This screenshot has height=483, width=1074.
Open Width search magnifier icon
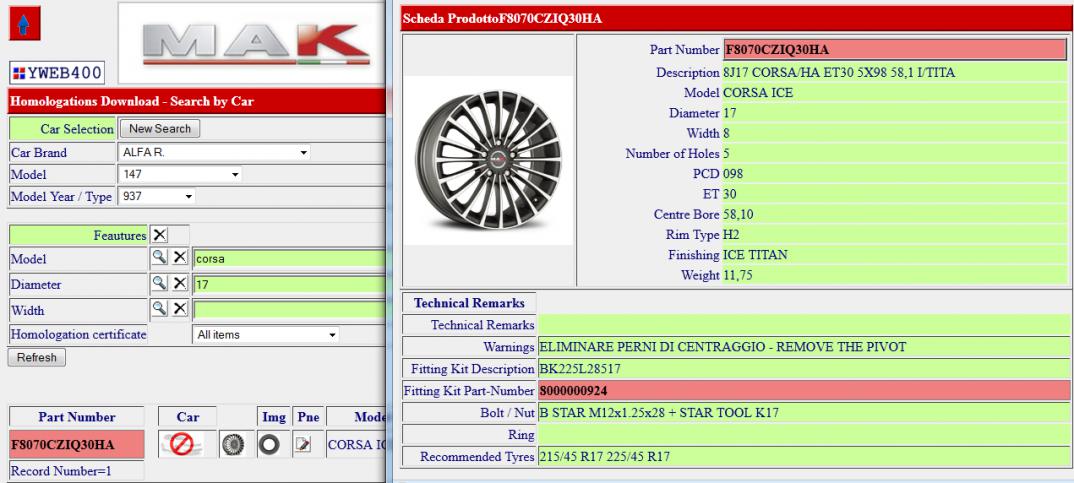pos(159,309)
